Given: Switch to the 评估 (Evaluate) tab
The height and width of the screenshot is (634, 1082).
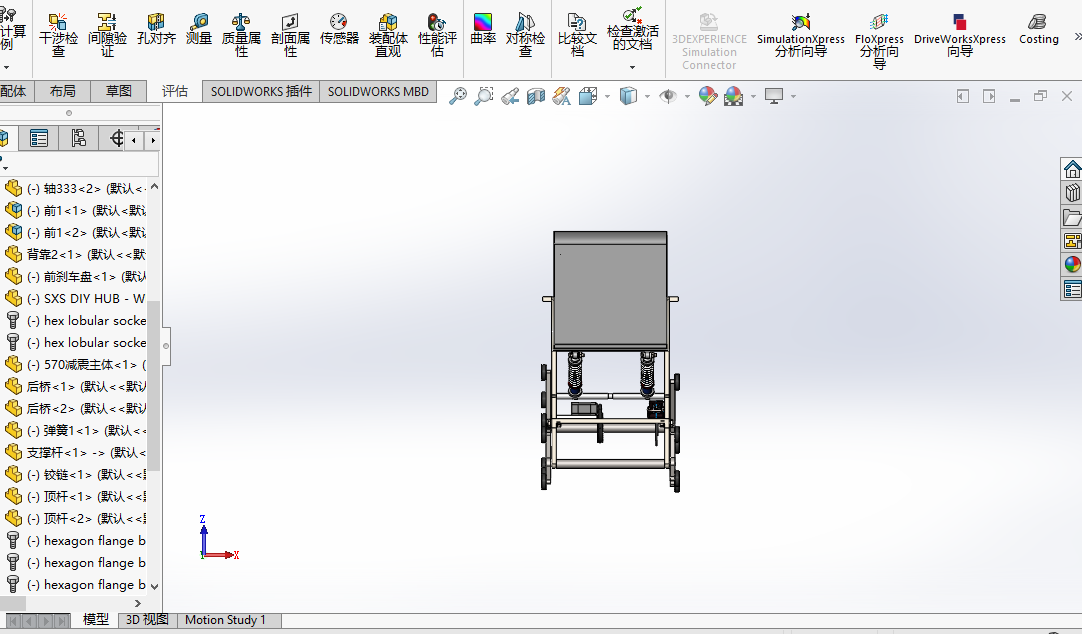Looking at the screenshot, I should click(175, 91).
